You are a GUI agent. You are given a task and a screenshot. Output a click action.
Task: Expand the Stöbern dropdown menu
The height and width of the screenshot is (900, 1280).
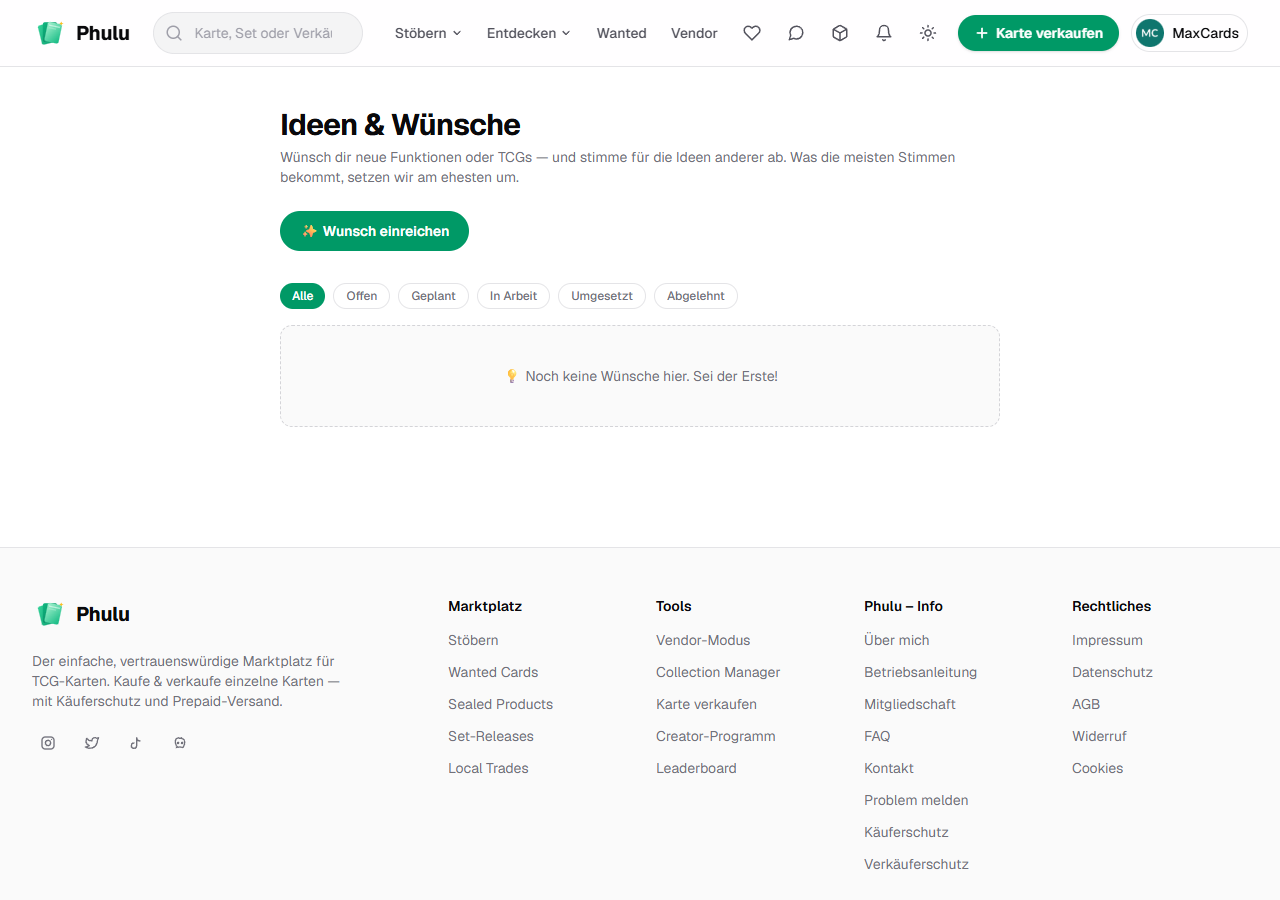pos(428,33)
